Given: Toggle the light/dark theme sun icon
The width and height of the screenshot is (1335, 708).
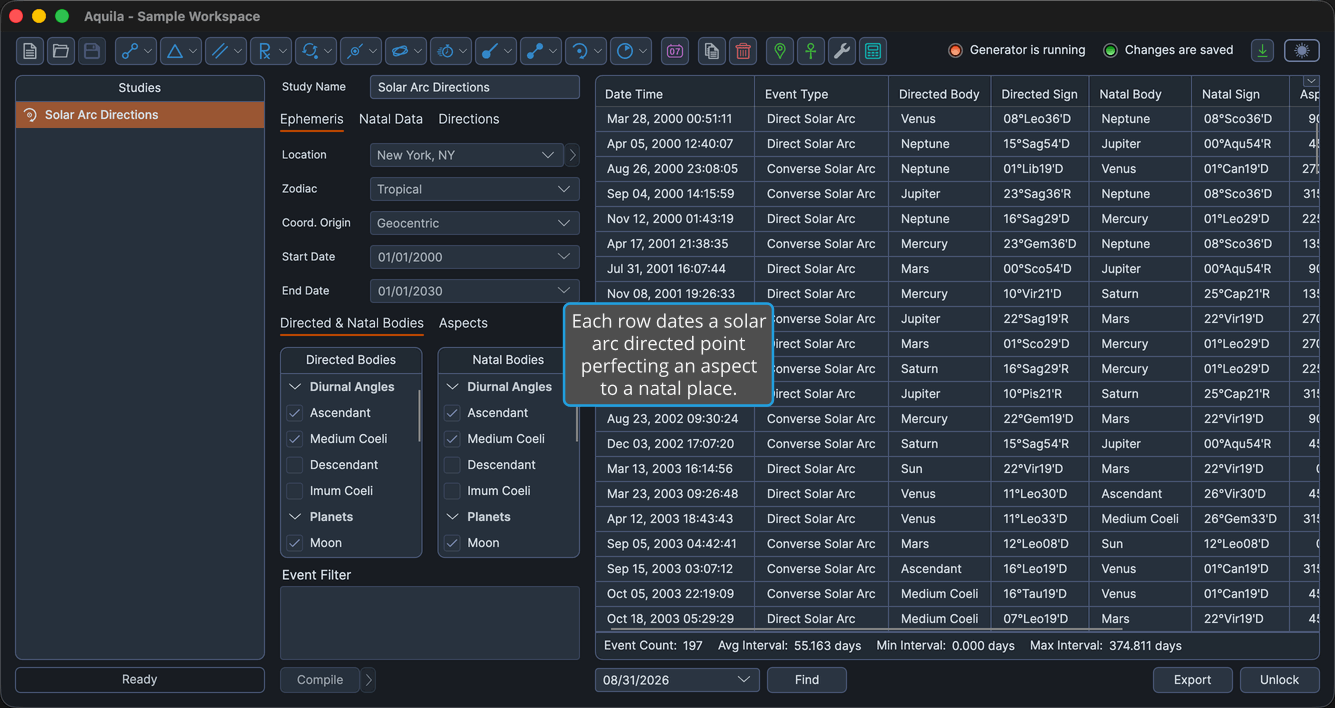Looking at the screenshot, I should [x=1302, y=50].
